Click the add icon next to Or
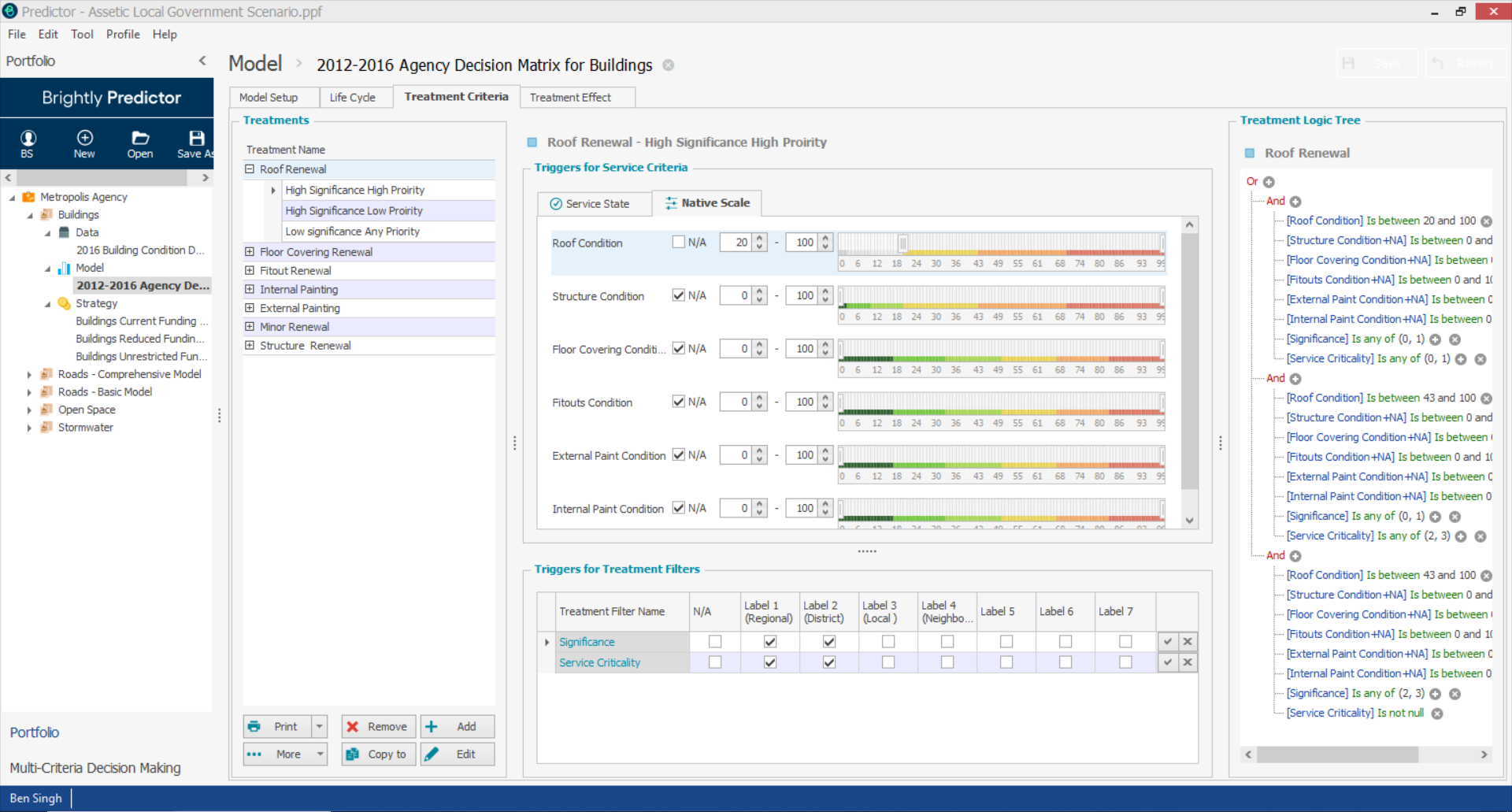Screen dimensions: 1512x812 click(1269, 182)
